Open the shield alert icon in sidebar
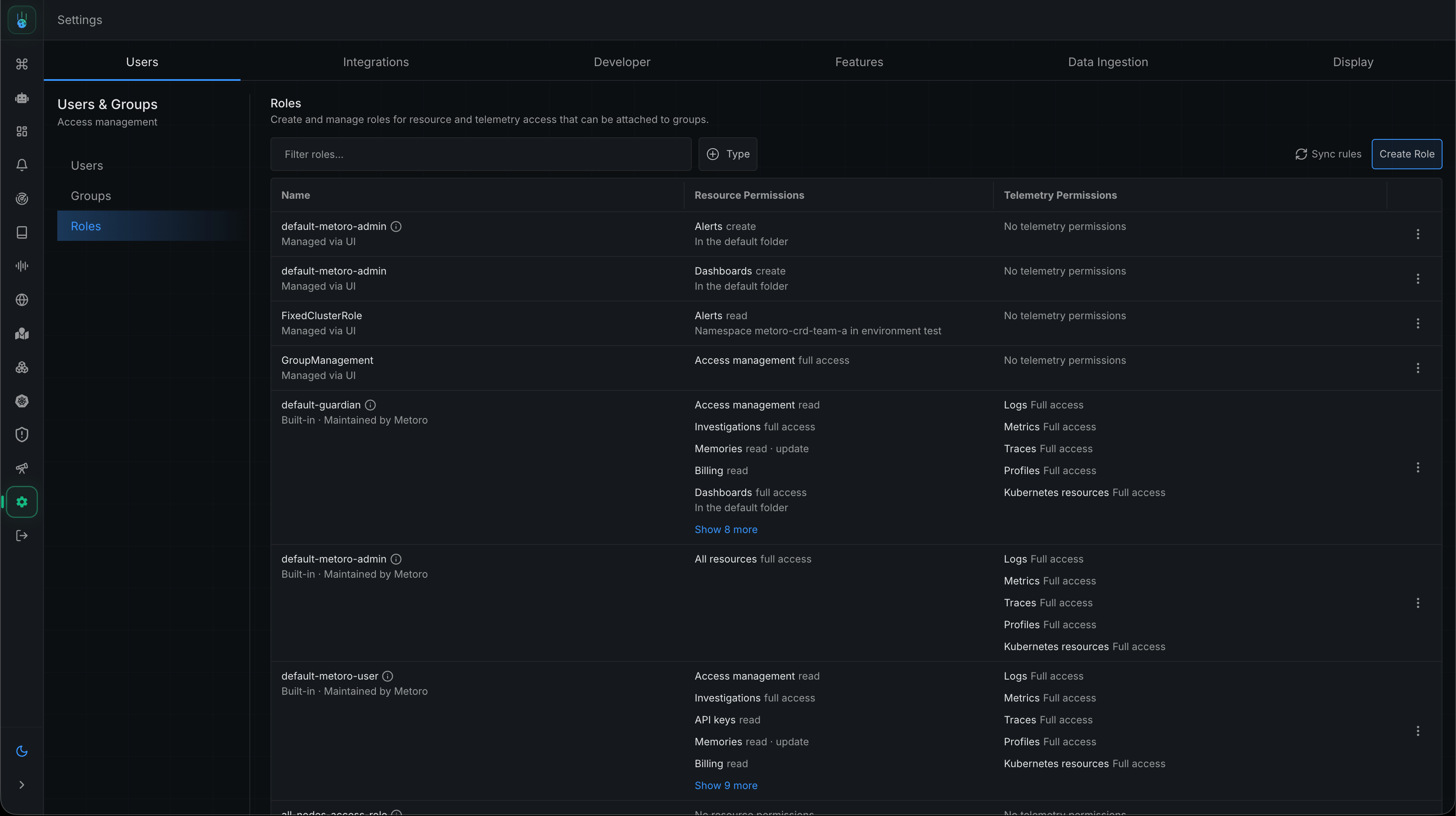1456x816 pixels. [x=21, y=435]
